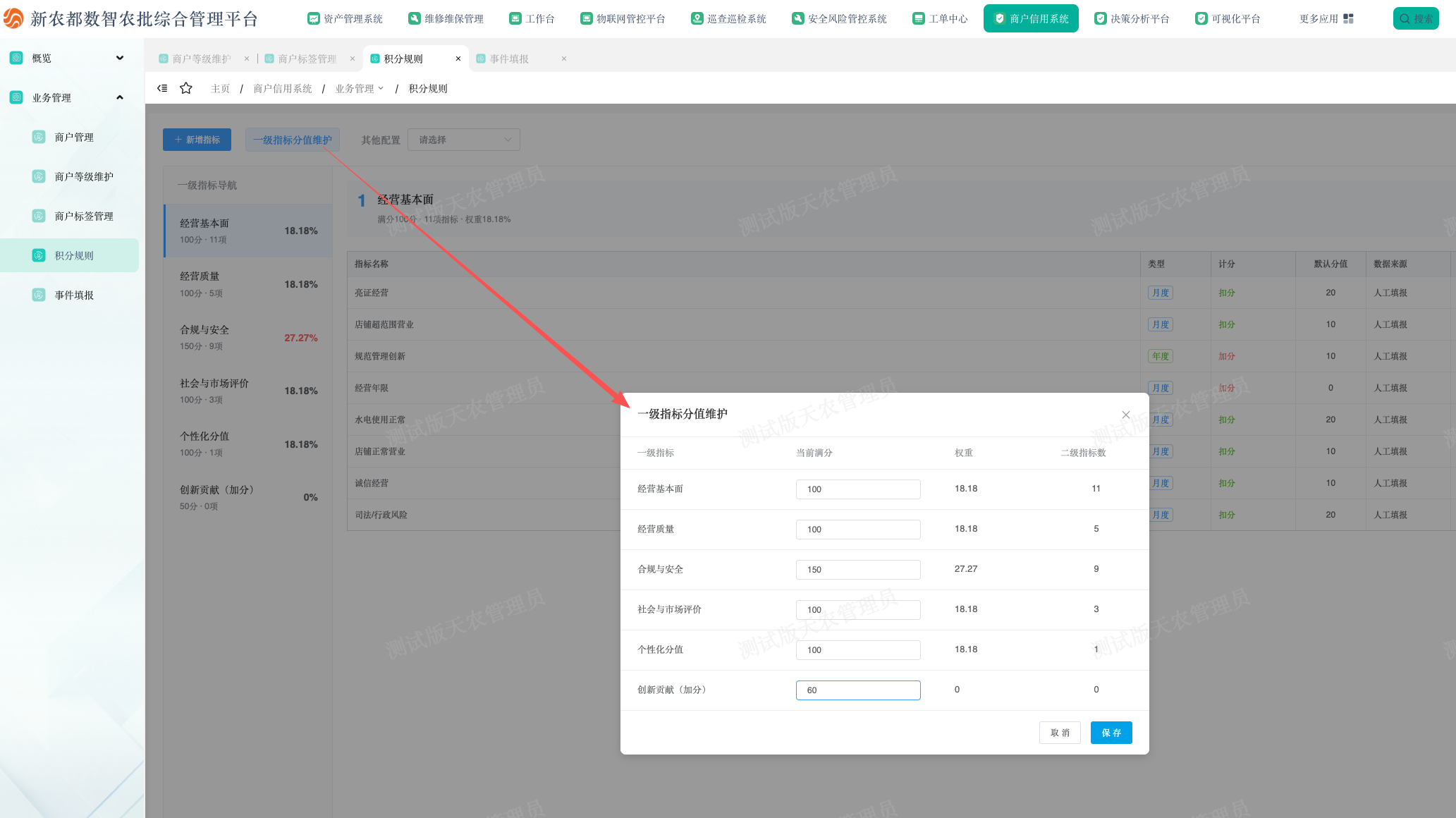Click the 创新贡献（加分） score input field
Image resolution: width=1456 pixels, height=818 pixels.
tap(858, 690)
